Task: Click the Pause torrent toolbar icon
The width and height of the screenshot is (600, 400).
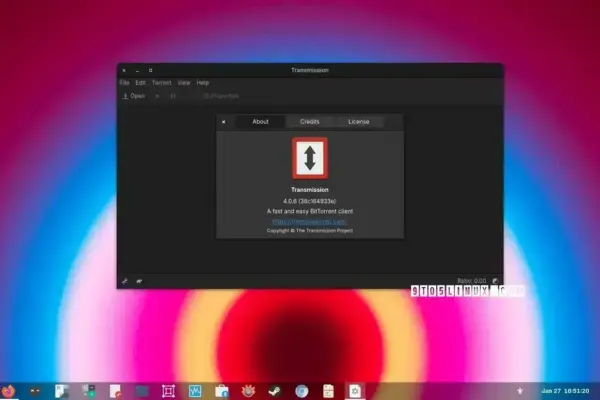Action: tap(173, 96)
